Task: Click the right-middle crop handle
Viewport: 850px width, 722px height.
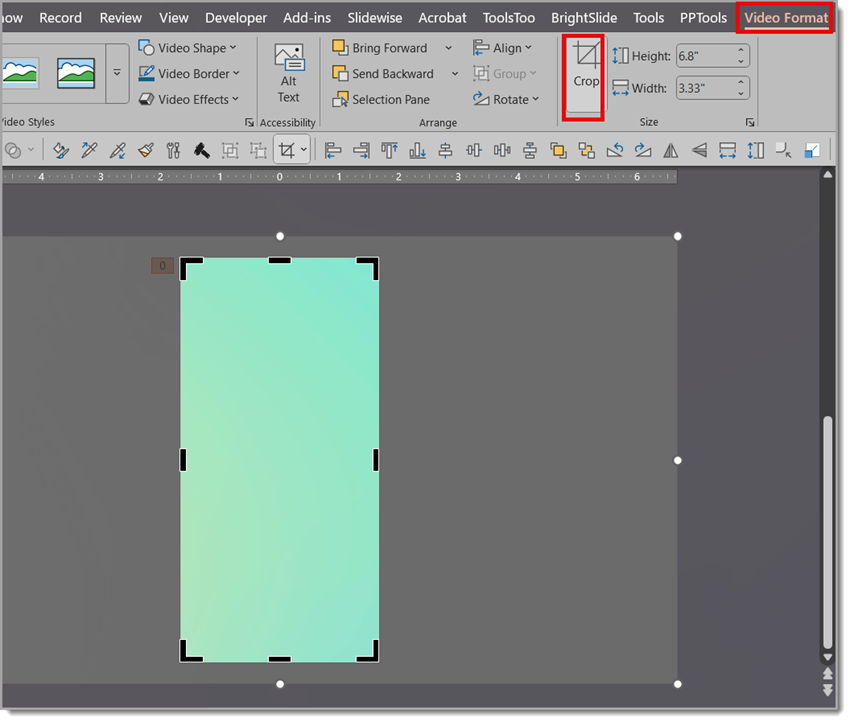Action: (376, 460)
